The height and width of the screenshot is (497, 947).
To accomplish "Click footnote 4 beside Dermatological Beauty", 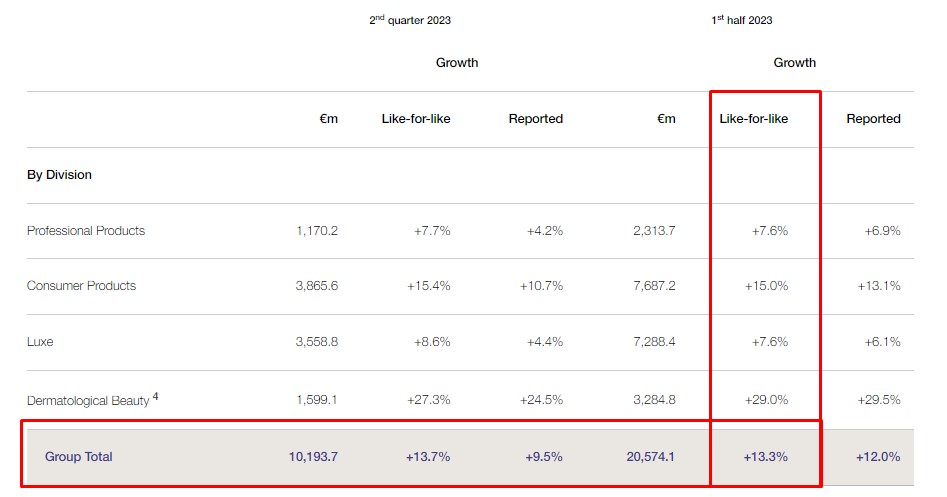I will [156, 396].
